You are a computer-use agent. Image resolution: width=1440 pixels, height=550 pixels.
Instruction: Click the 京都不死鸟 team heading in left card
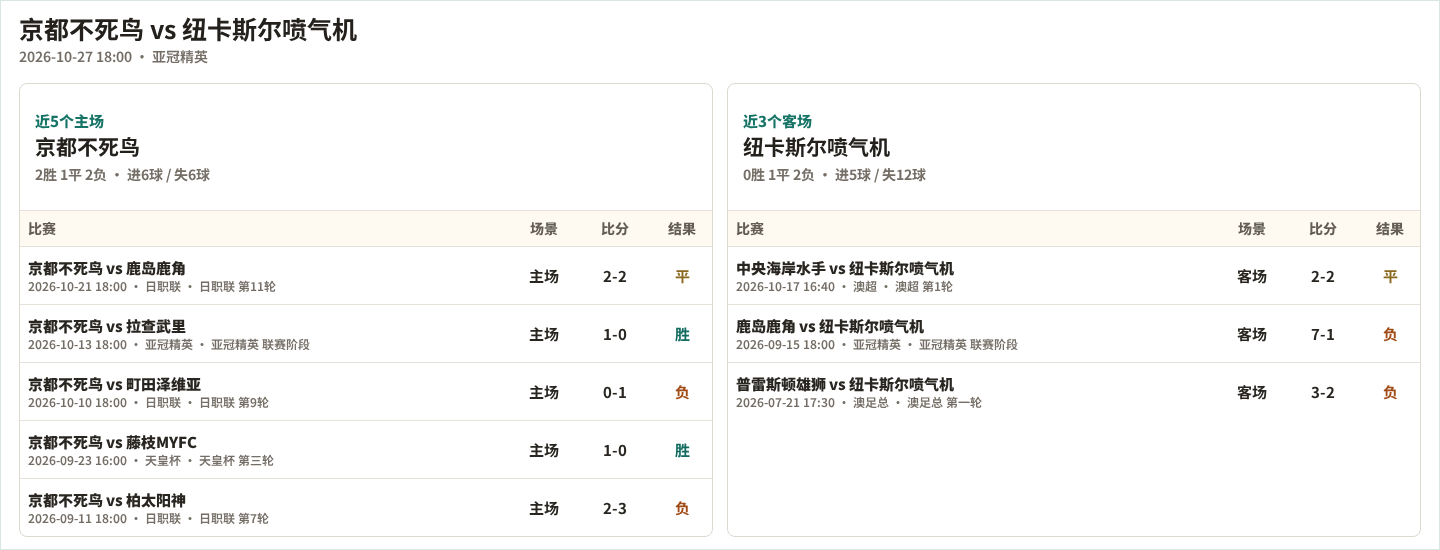[x=87, y=148]
